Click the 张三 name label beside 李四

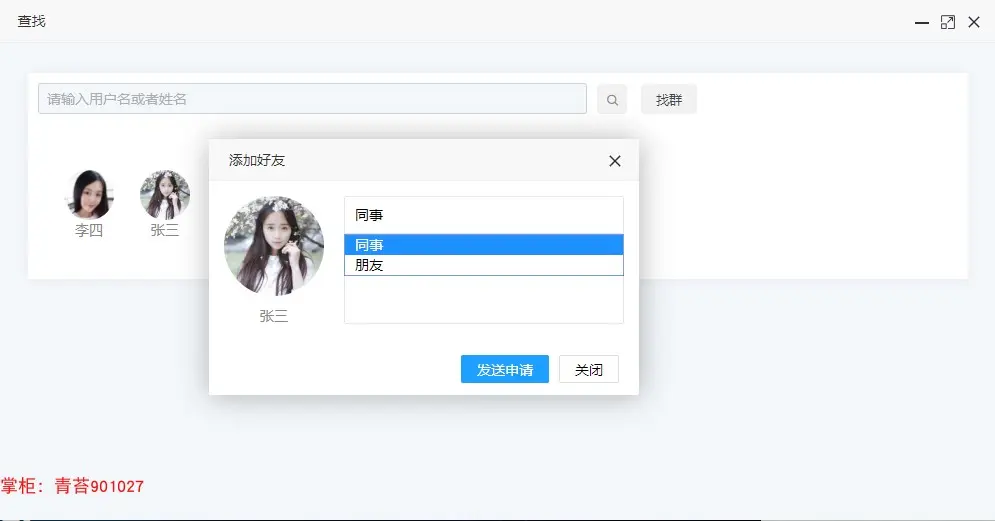tap(164, 230)
